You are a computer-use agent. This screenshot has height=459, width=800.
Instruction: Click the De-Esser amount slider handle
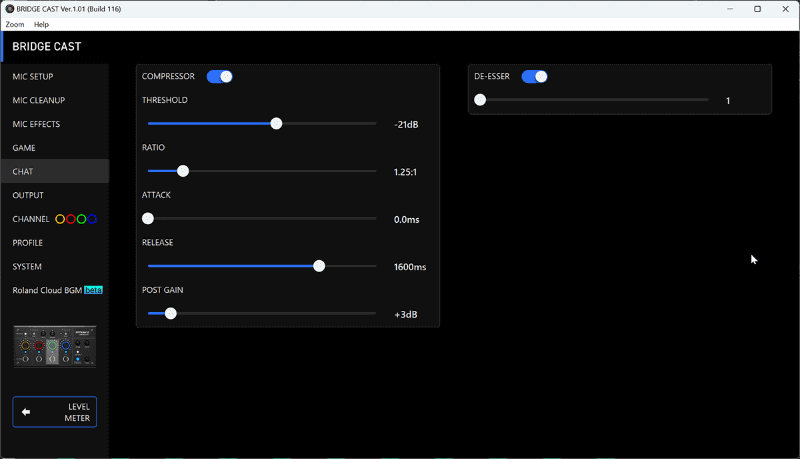[480, 99]
